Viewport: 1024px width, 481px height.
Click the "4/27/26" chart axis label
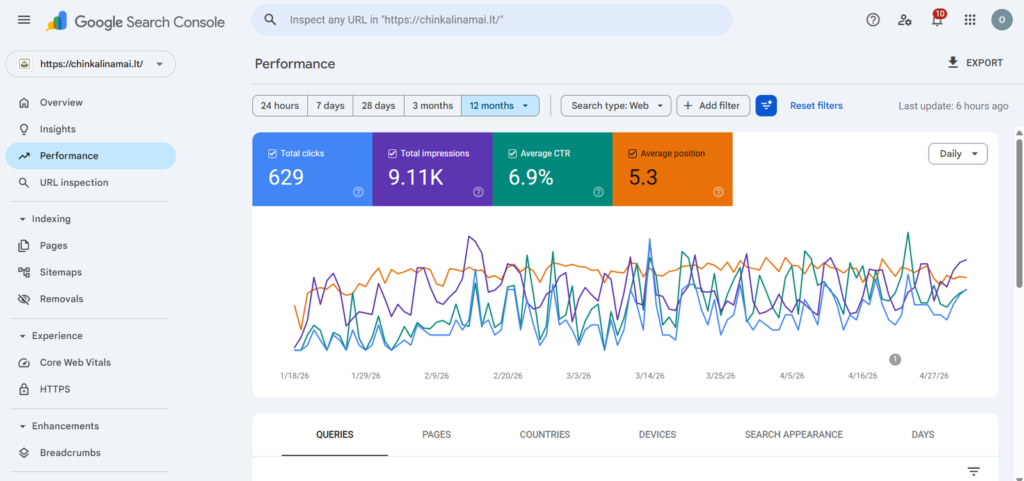935,376
